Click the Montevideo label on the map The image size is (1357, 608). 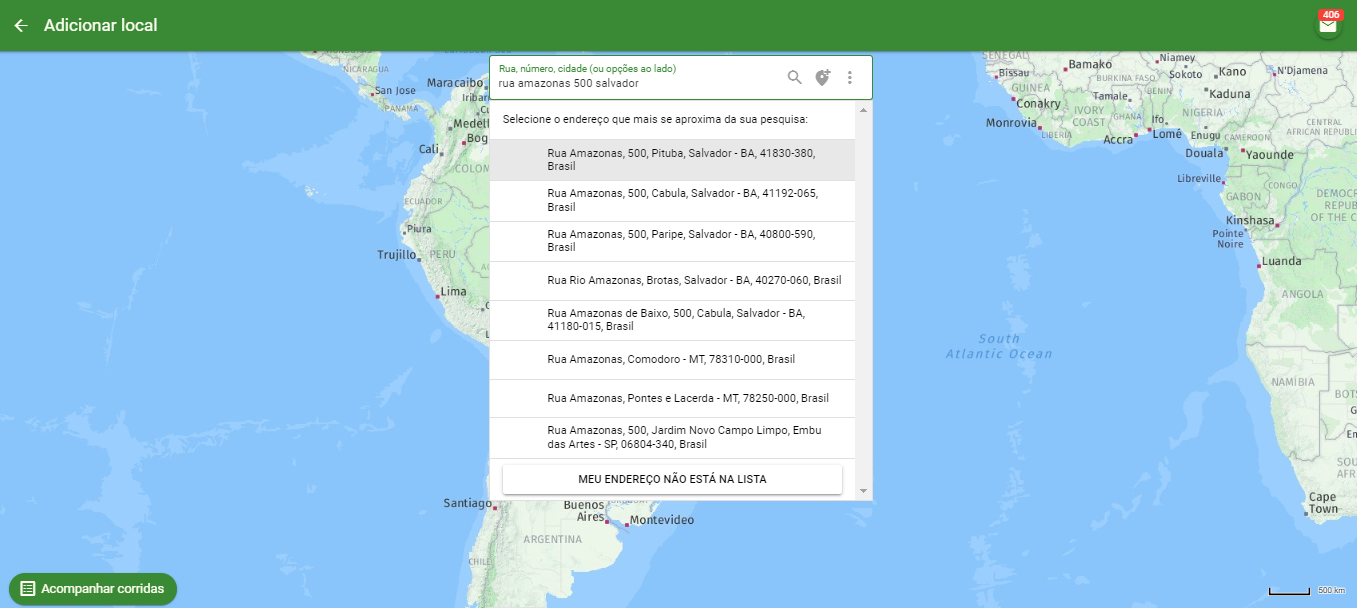[661, 520]
